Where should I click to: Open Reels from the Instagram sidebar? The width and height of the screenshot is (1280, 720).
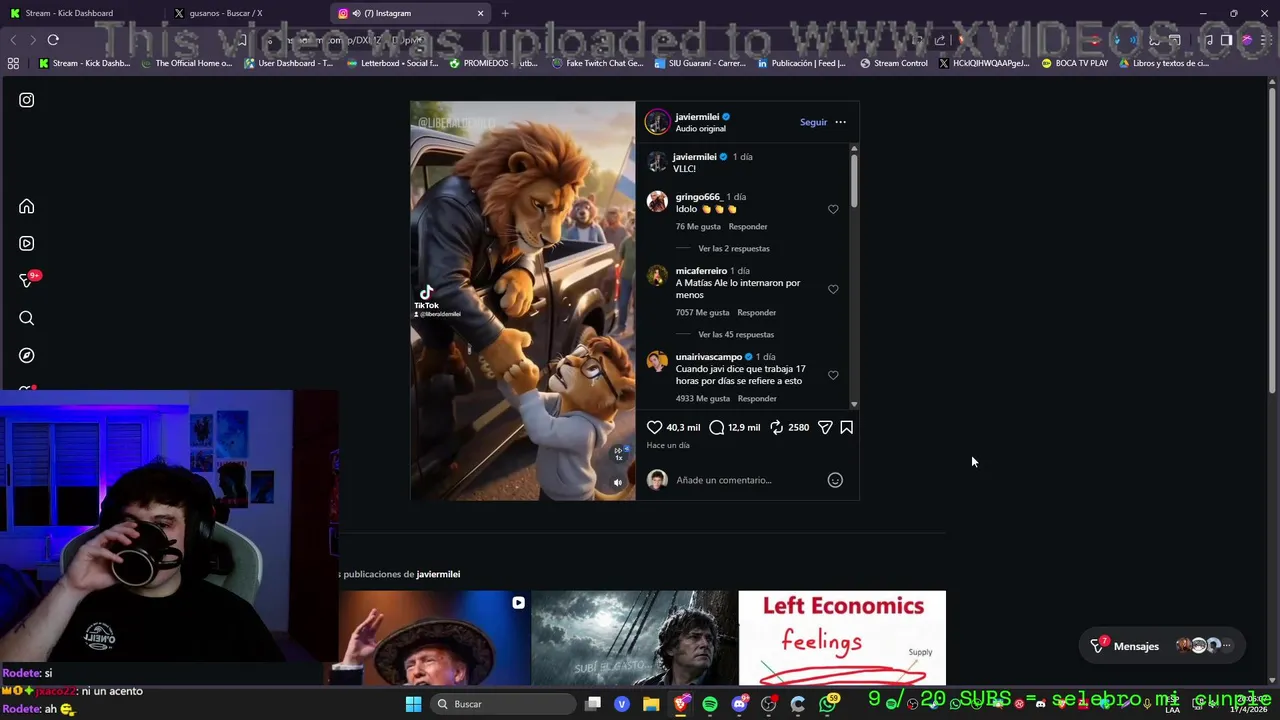coord(27,243)
